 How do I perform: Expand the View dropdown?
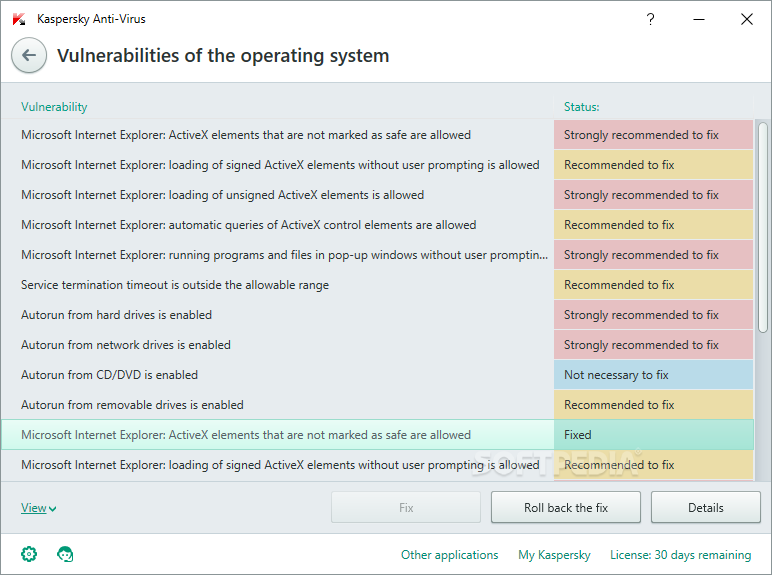(x=38, y=508)
